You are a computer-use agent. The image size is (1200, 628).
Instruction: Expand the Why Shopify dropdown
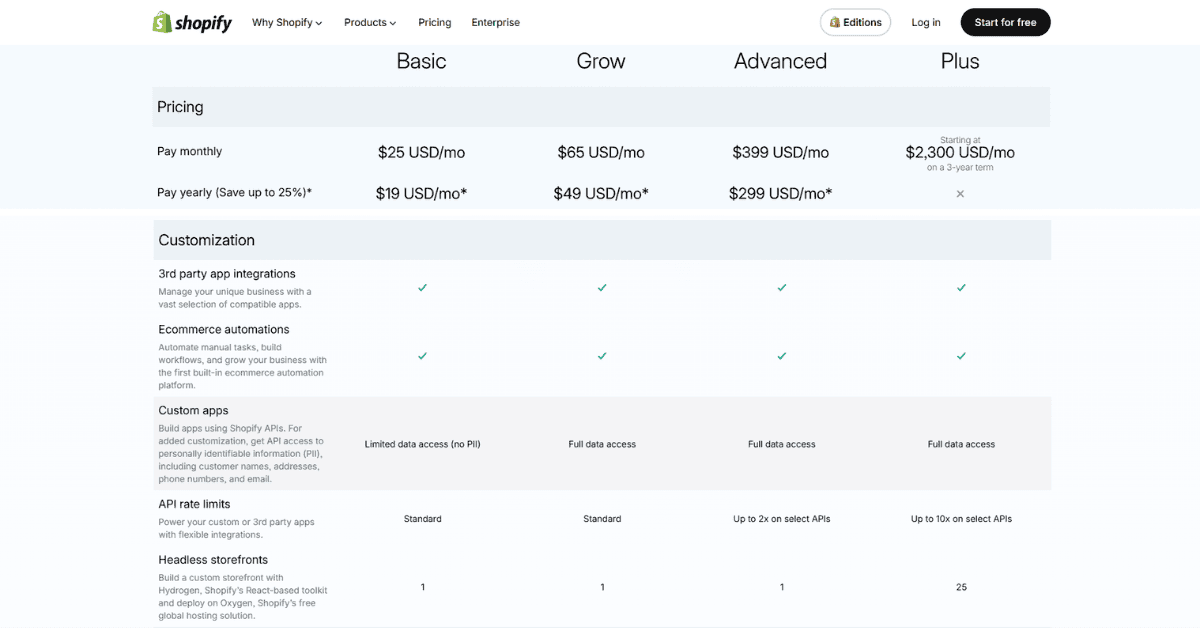click(x=287, y=22)
